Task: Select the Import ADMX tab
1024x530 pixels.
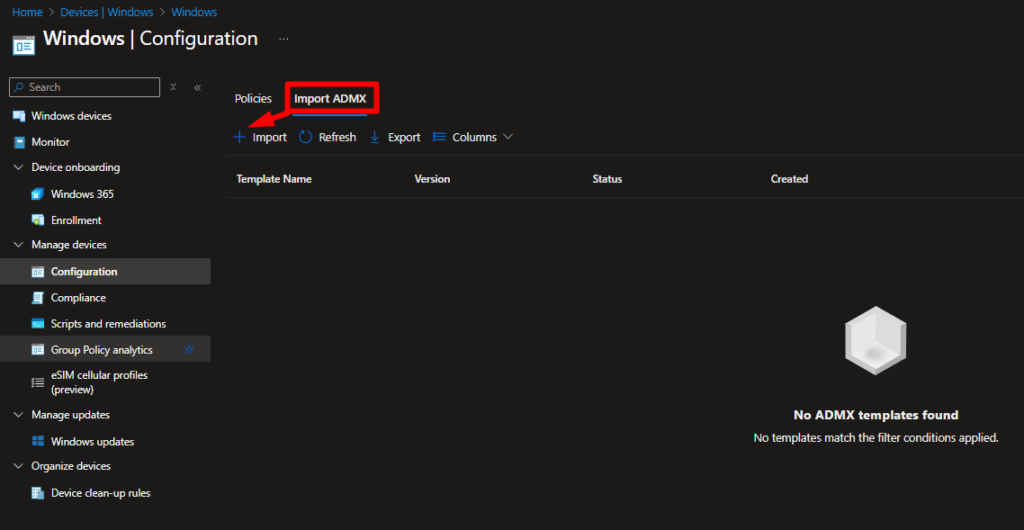Action: point(330,99)
